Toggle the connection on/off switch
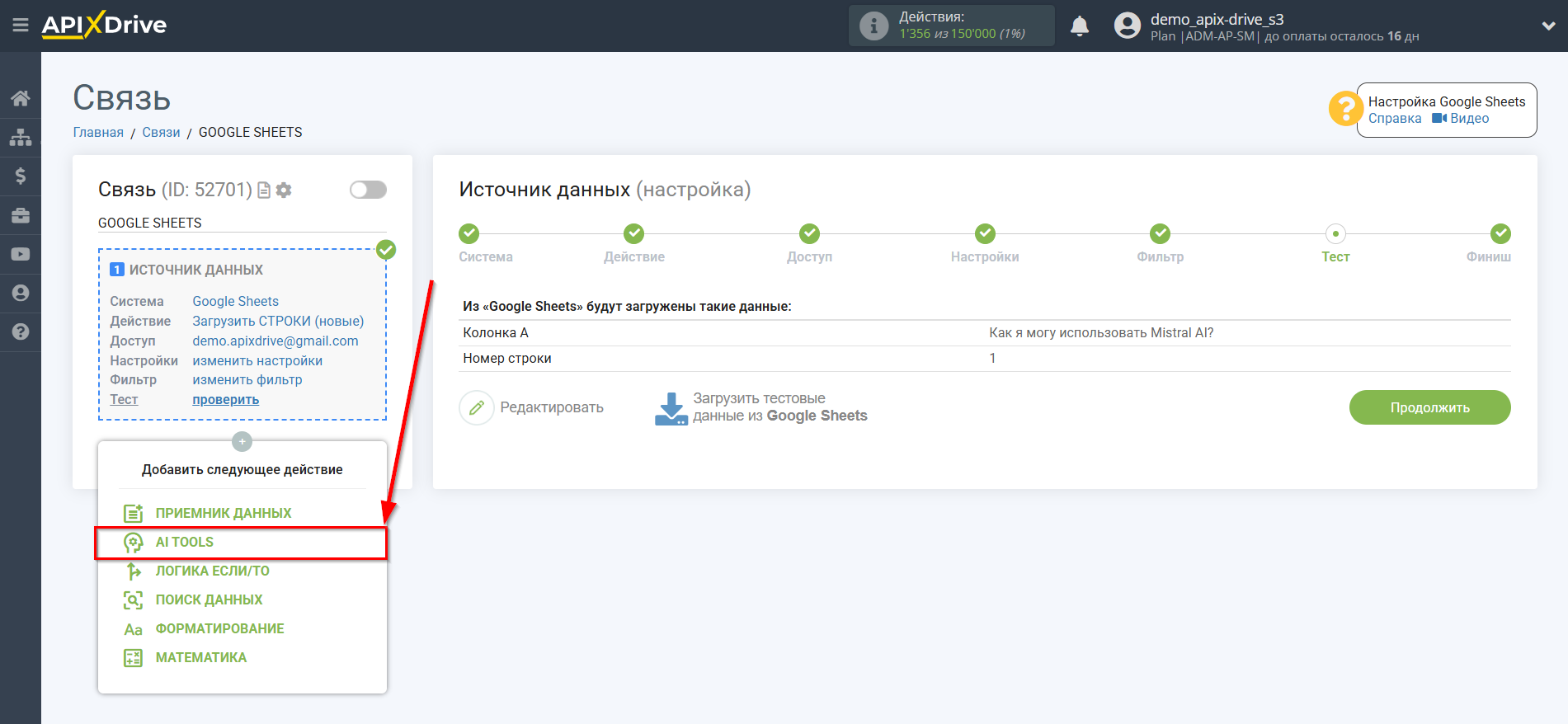1568x724 pixels. point(368,190)
